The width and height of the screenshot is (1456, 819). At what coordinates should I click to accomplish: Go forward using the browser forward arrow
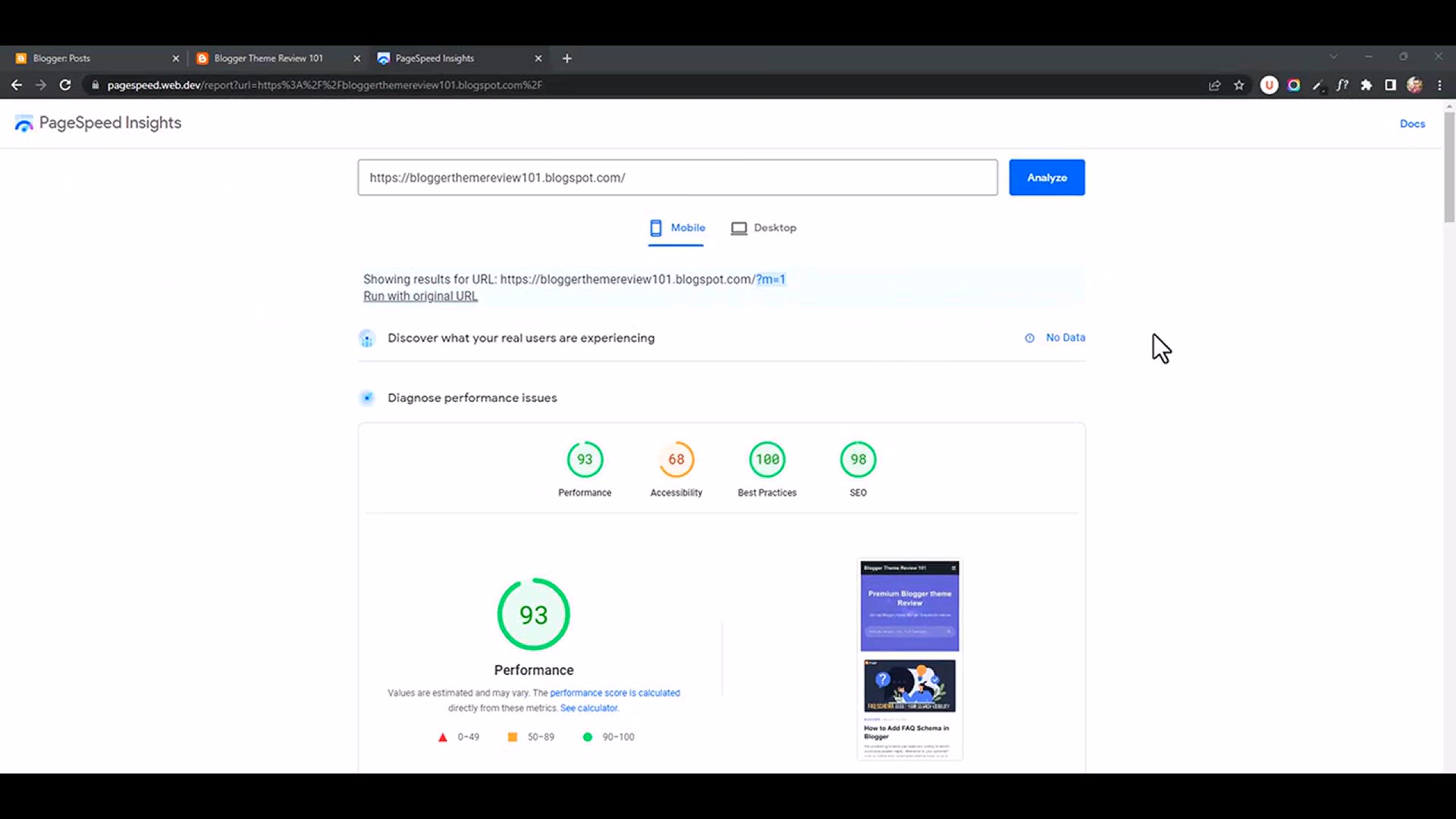pos(41,85)
